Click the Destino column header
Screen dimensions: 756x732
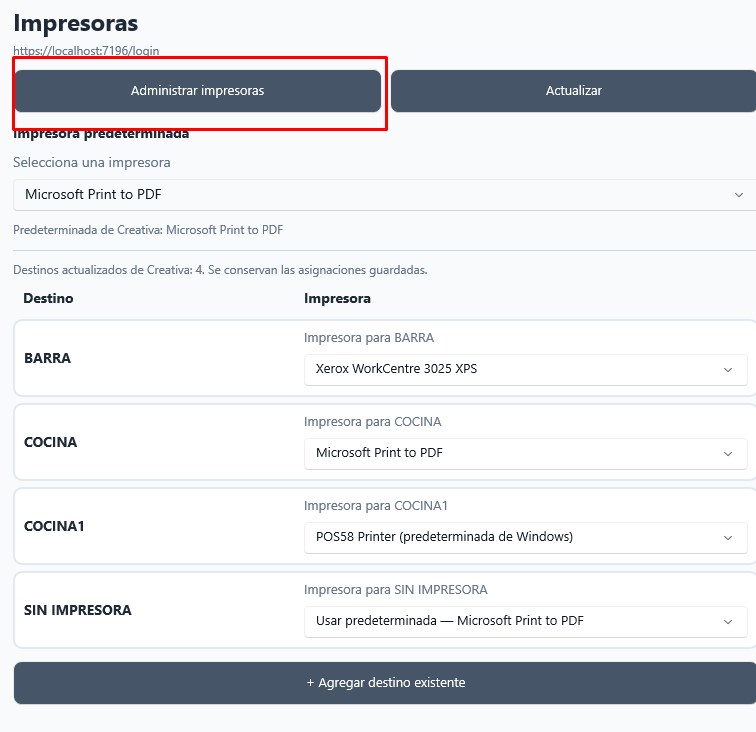coord(48,298)
